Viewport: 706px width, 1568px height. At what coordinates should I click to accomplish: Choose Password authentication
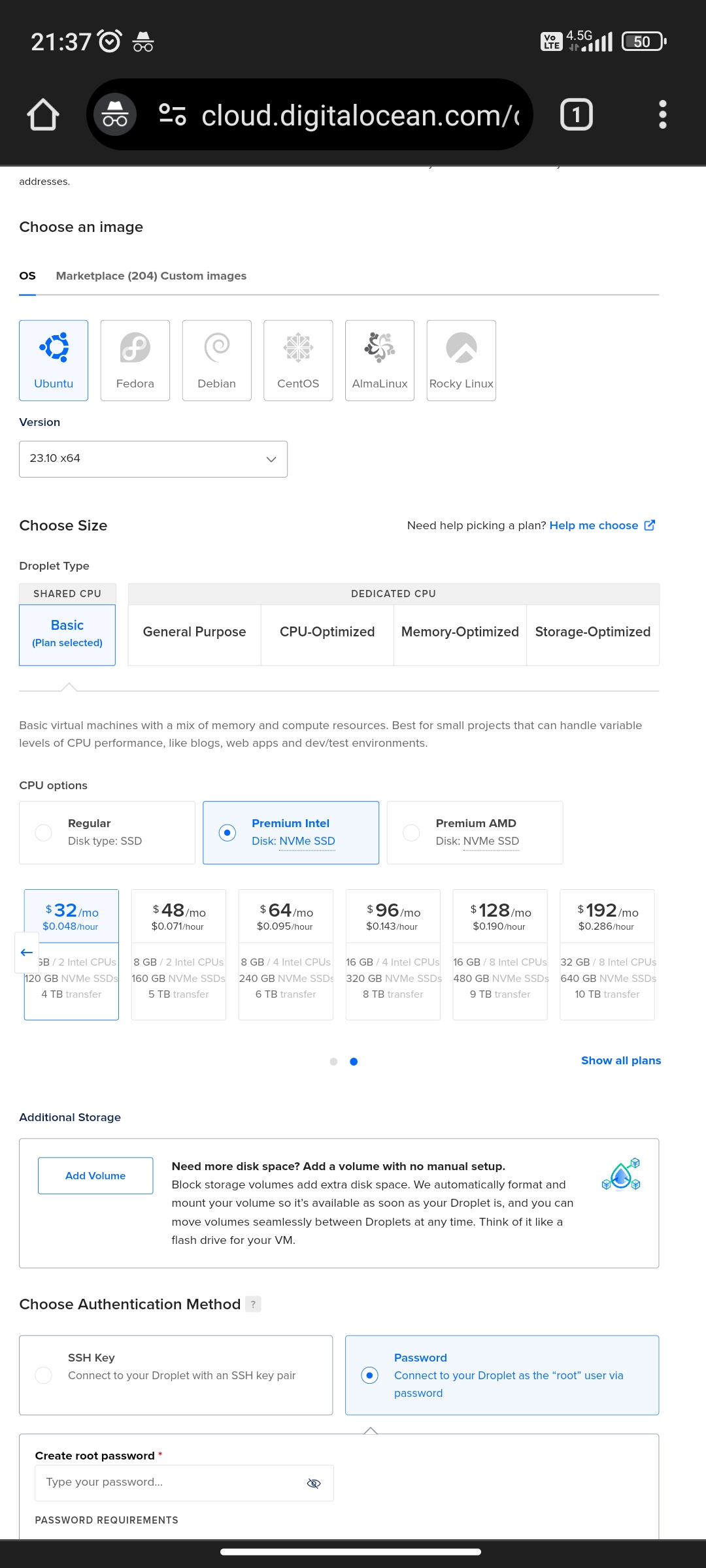tap(502, 1375)
